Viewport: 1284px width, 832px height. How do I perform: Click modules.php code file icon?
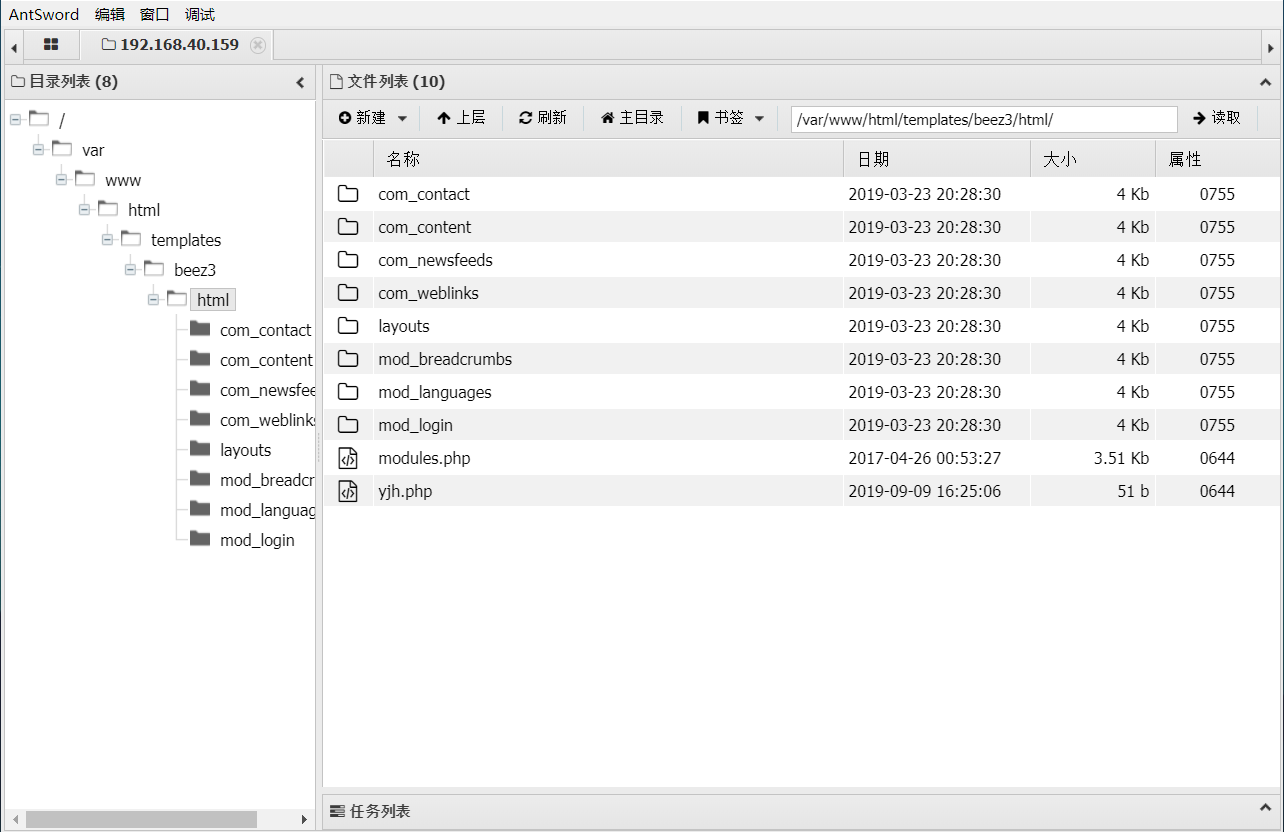pyautogui.click(x=348, y=458)
